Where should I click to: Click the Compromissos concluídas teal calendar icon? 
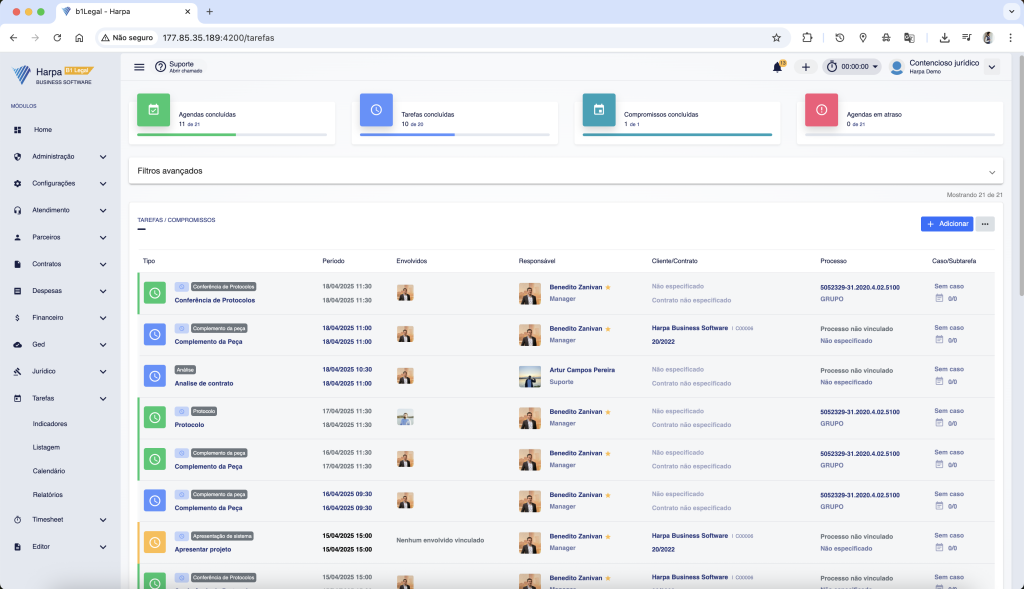pos(599,110)
